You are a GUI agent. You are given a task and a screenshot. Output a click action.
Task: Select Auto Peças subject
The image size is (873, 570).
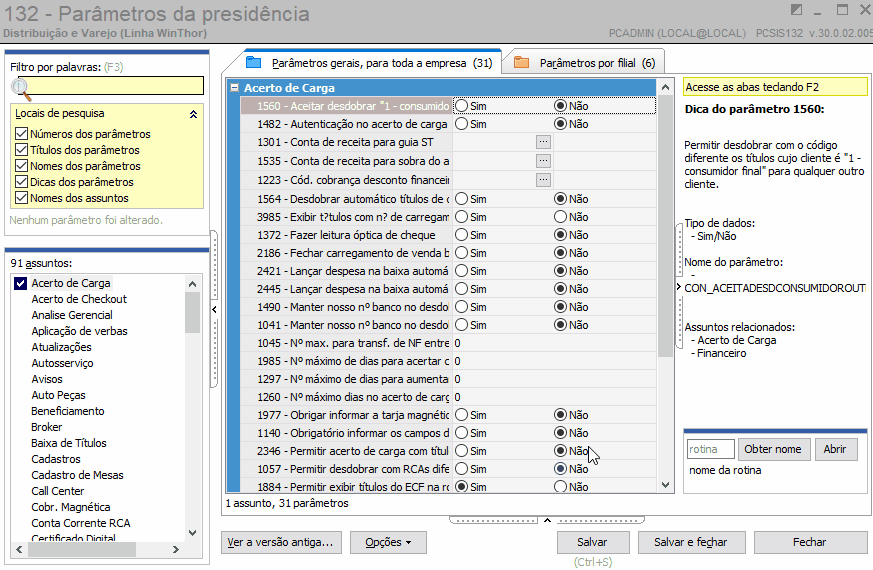[x=58, y=395]
